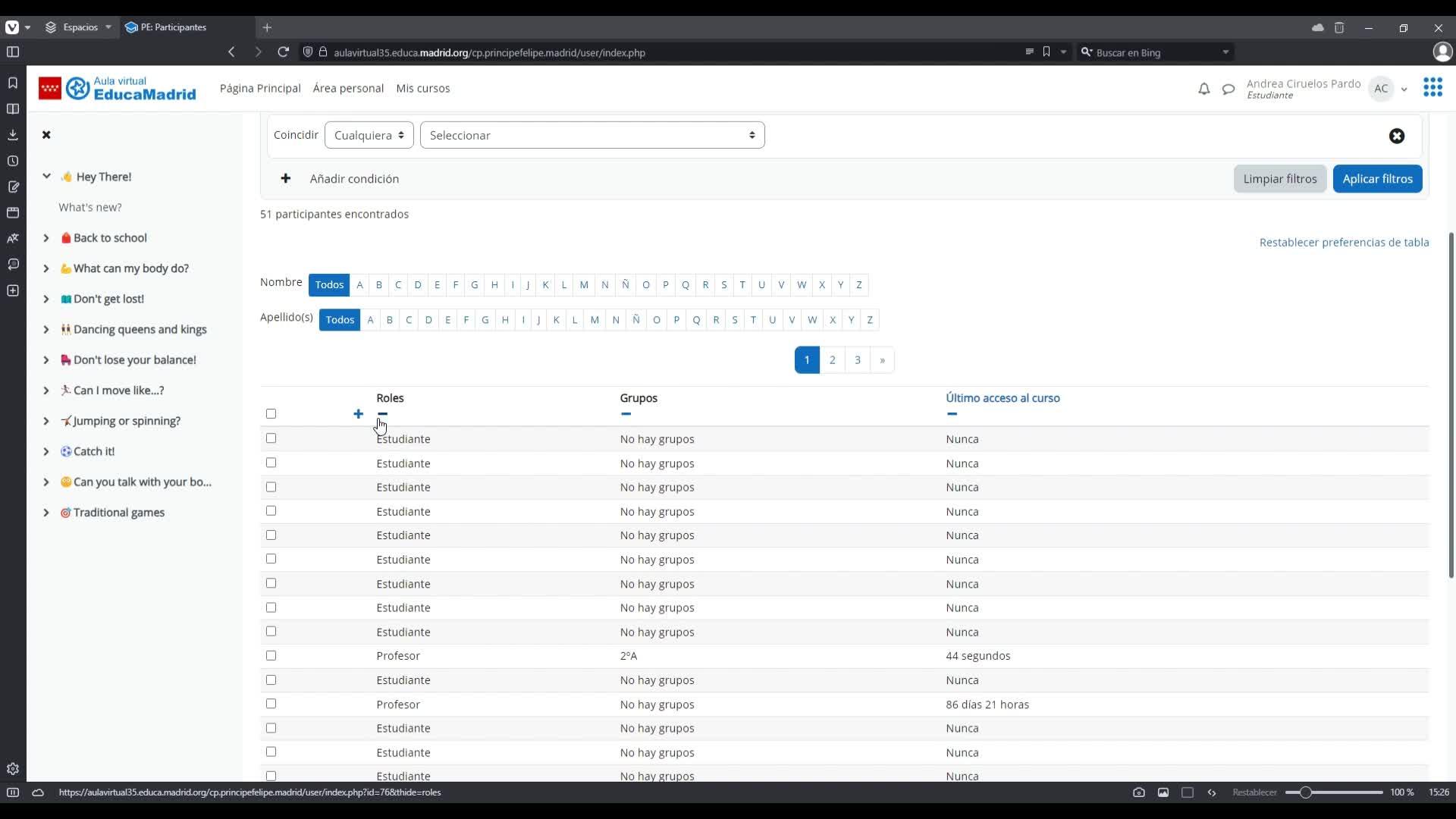Remove the filter condition with X icon
This screenshot has height=819, width=1456.
point(1396,136)
